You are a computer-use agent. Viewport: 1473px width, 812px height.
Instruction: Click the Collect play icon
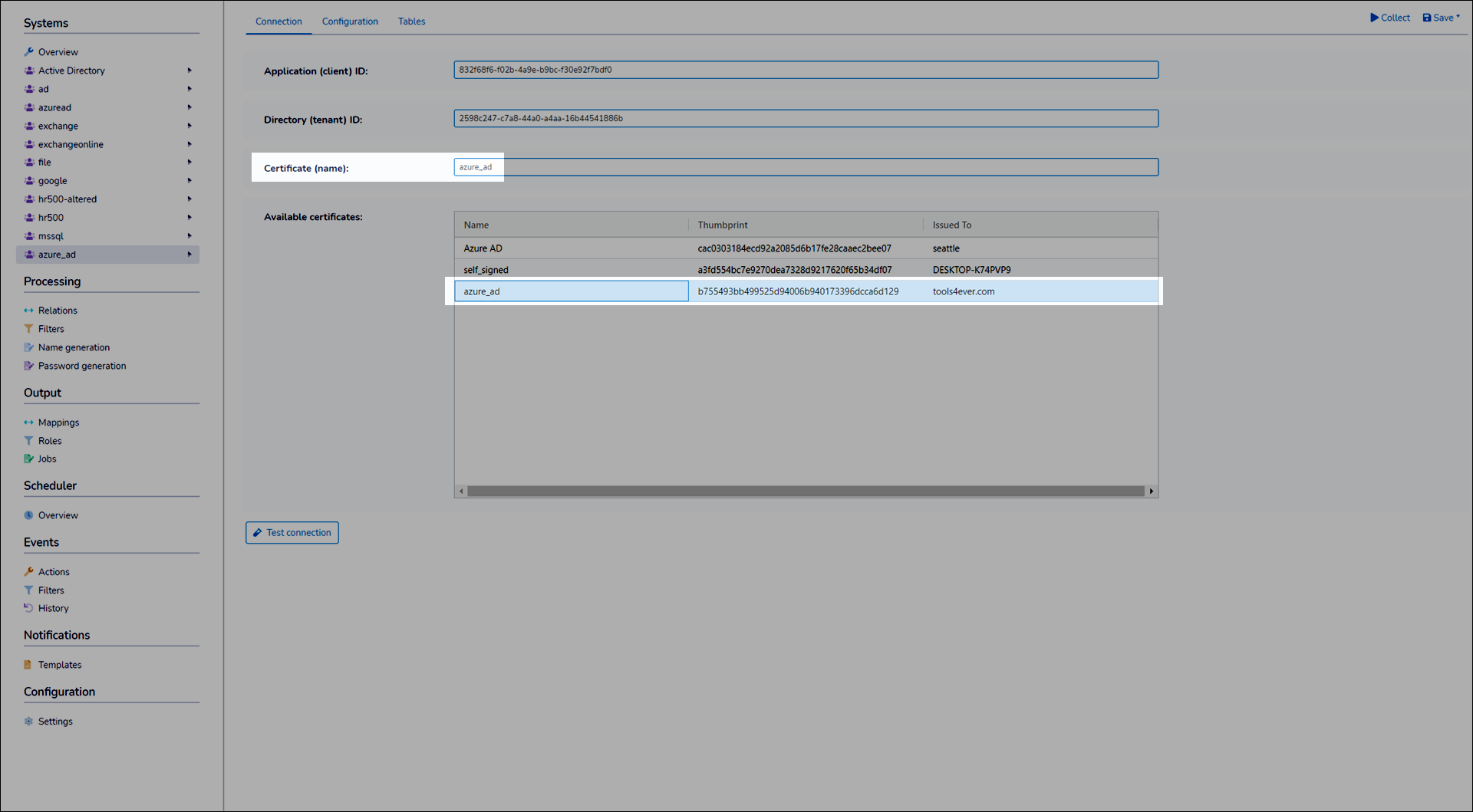[1374, 18]
